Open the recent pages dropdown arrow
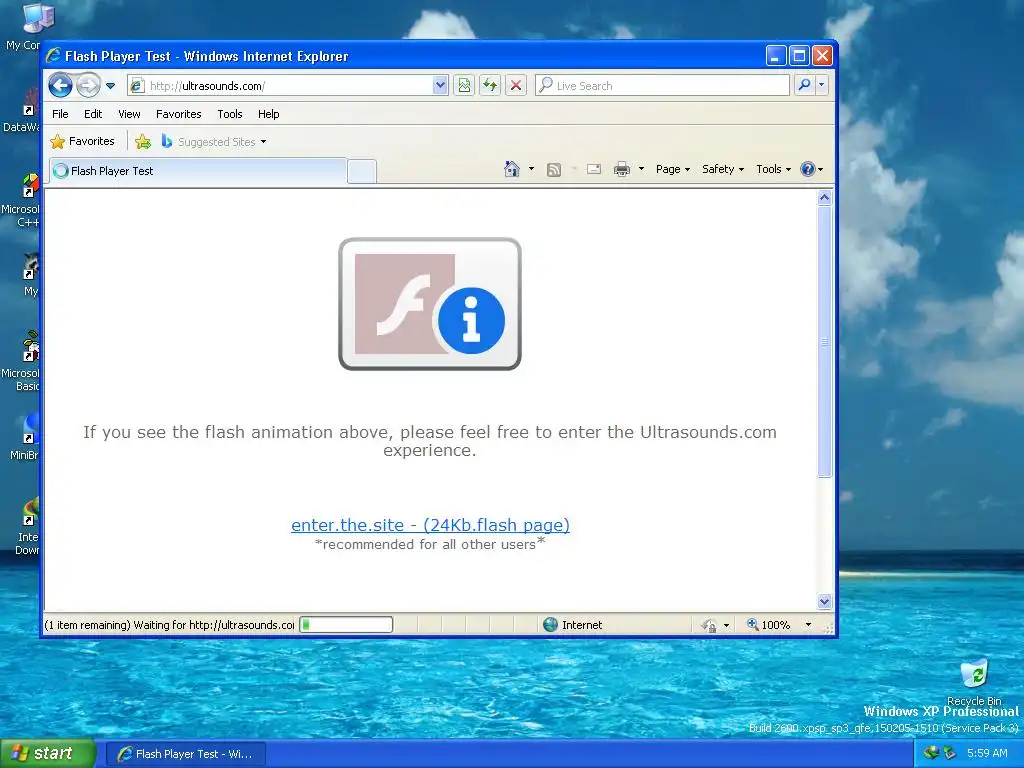Image resolution: width=1024 pixels, height=768 pixels. [x=110, y=86]
